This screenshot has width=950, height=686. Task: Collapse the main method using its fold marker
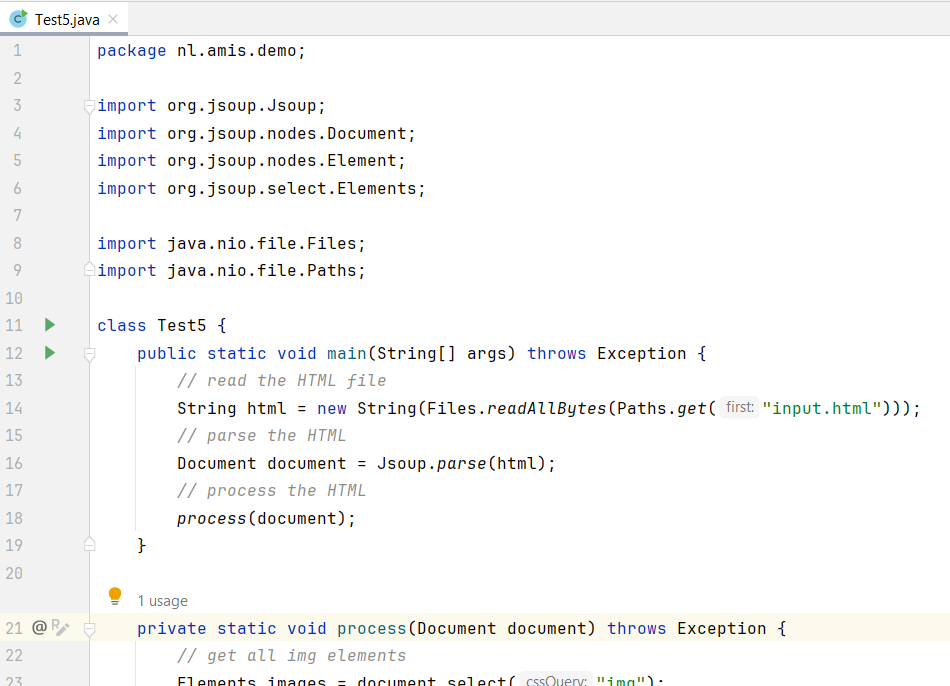[x=89, y=354]
